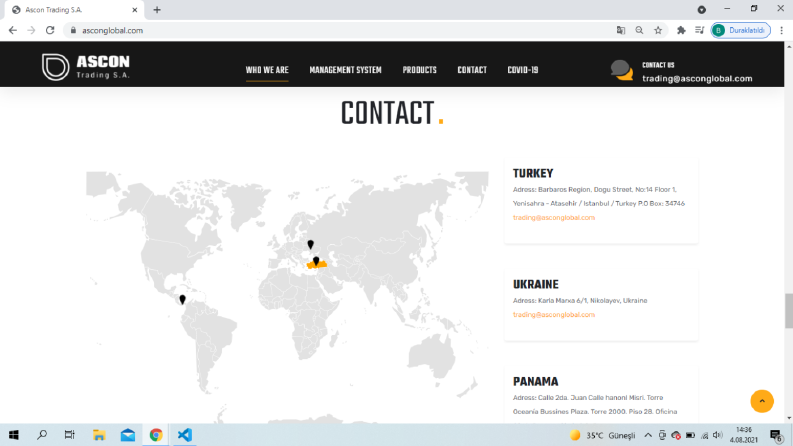Close the Ascon Trading S.A. tab
Image resolution: width=793 pixels, height=446 pixels.
click(135, 10)
